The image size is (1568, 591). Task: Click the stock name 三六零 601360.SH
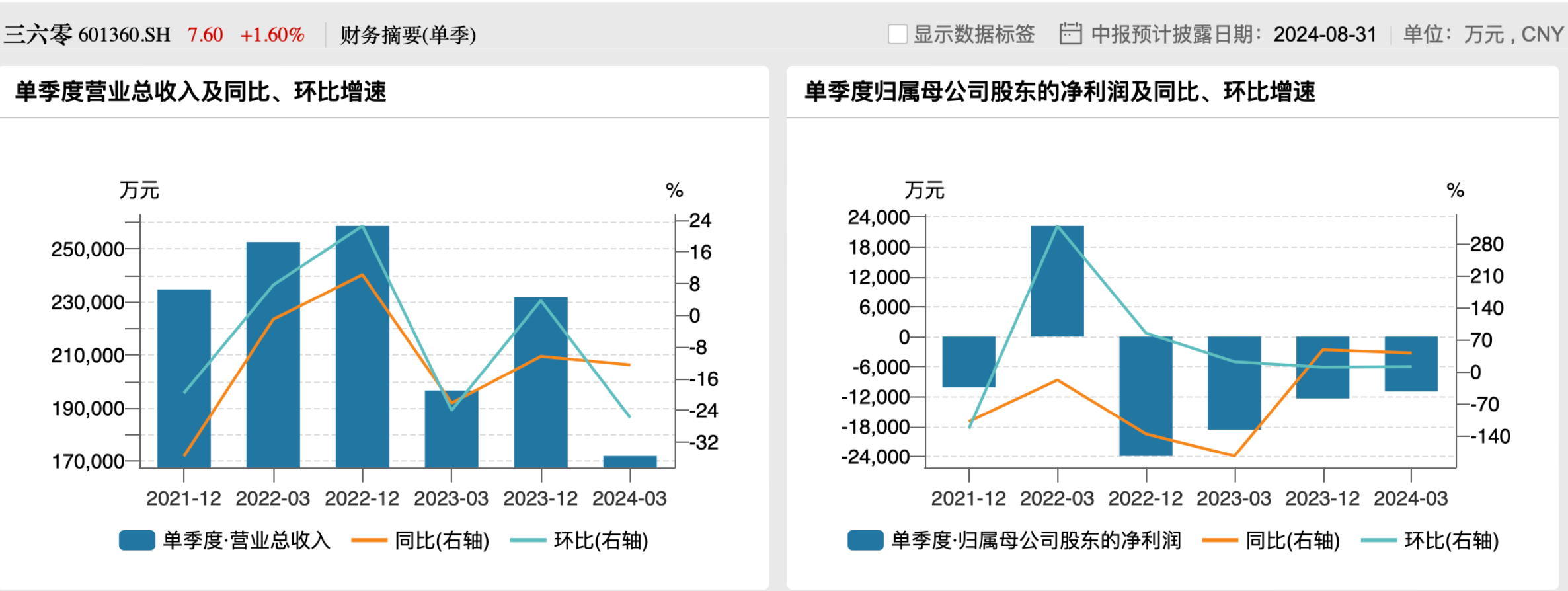pos(87,34)
